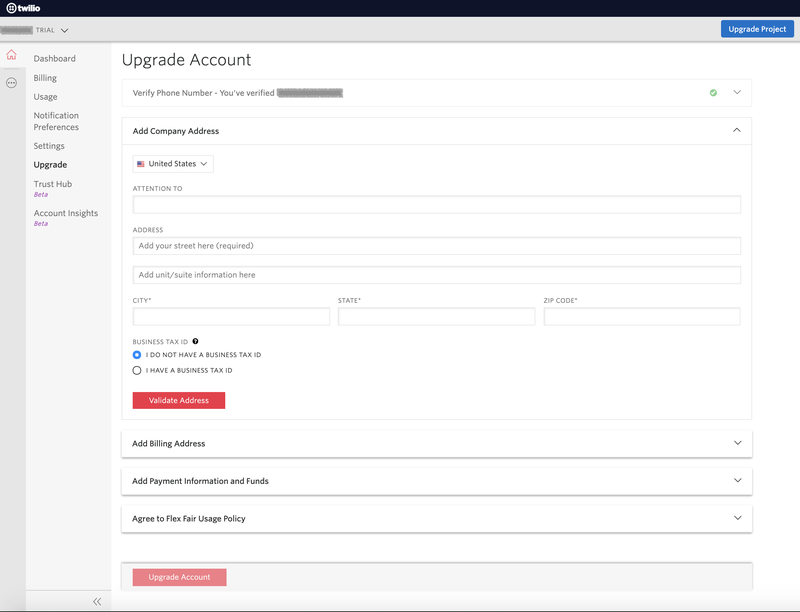800x612 pixels.
Task: Navigate to Billing in the sidebar
Action: tap(45, 77)
